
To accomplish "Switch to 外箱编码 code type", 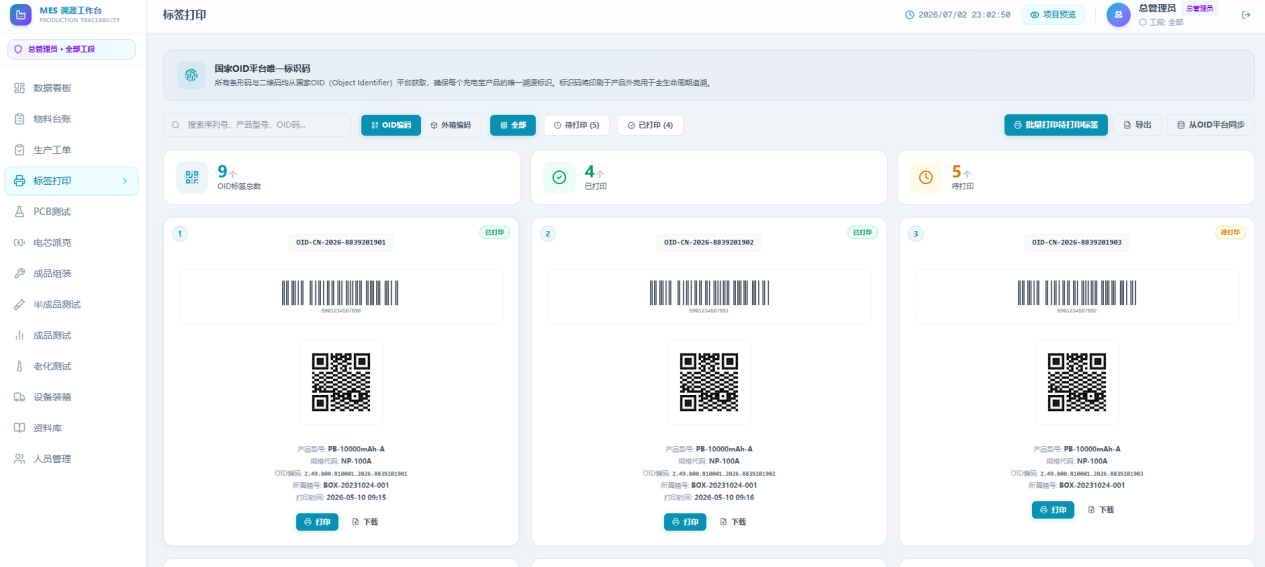I will coord(451,125).
